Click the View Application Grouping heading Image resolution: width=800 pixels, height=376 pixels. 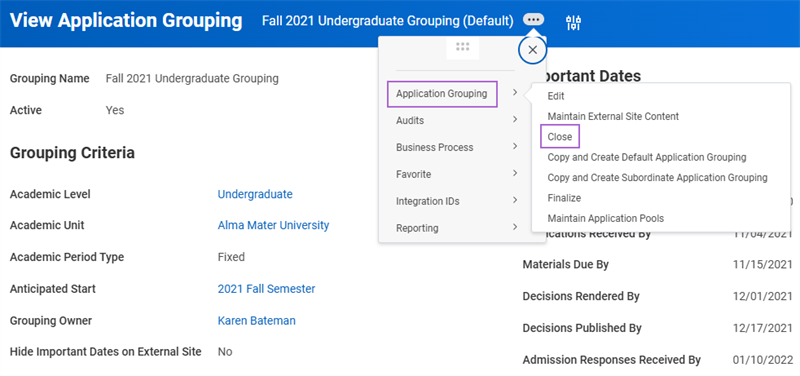coord(126,20)
